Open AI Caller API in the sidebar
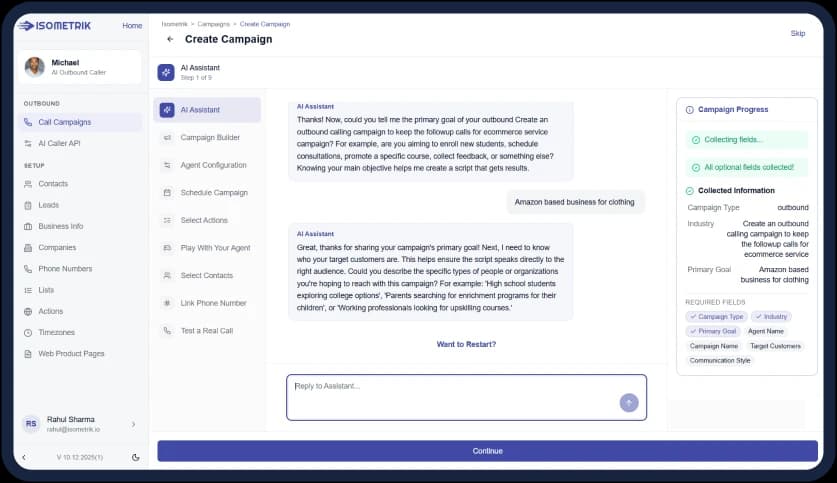 [80, 144]
